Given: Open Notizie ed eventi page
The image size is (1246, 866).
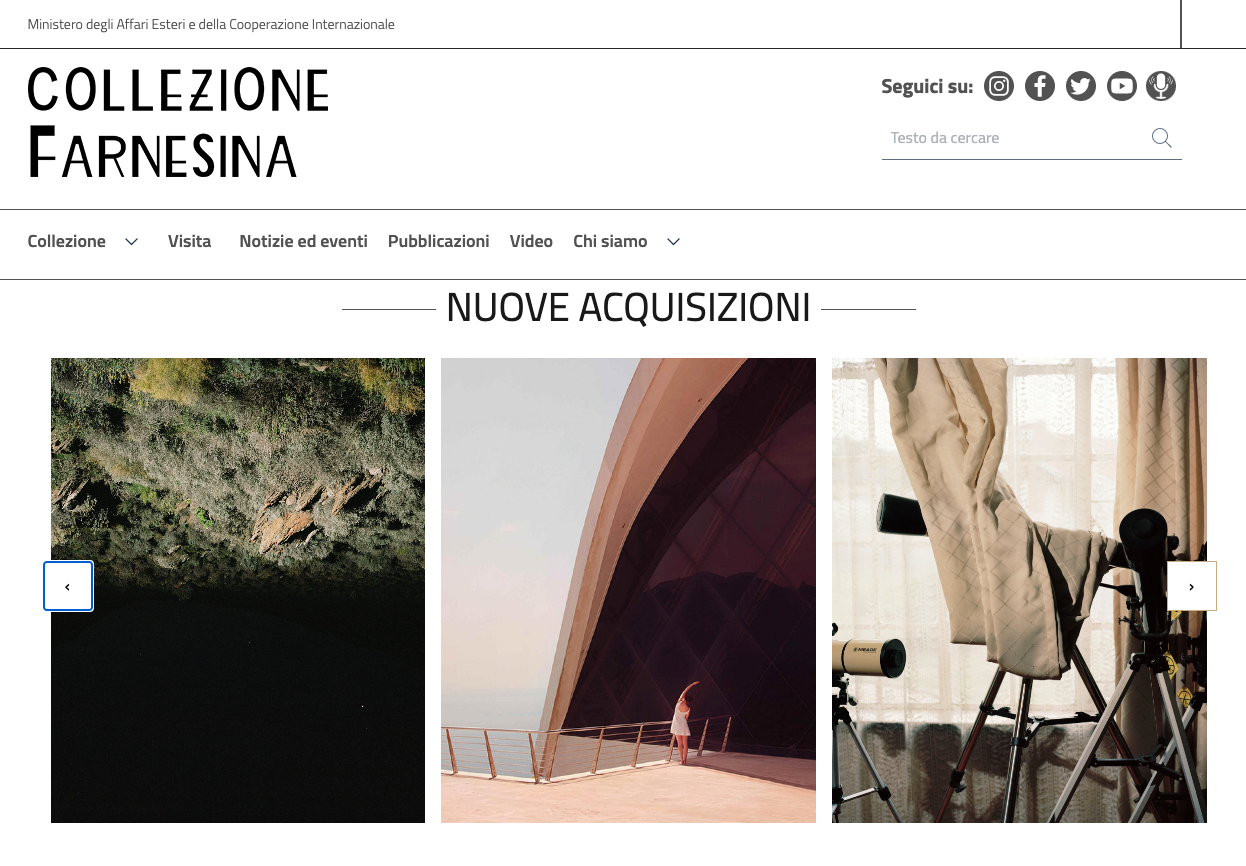Looking at the screenshot, I should (x=303, y=241).
